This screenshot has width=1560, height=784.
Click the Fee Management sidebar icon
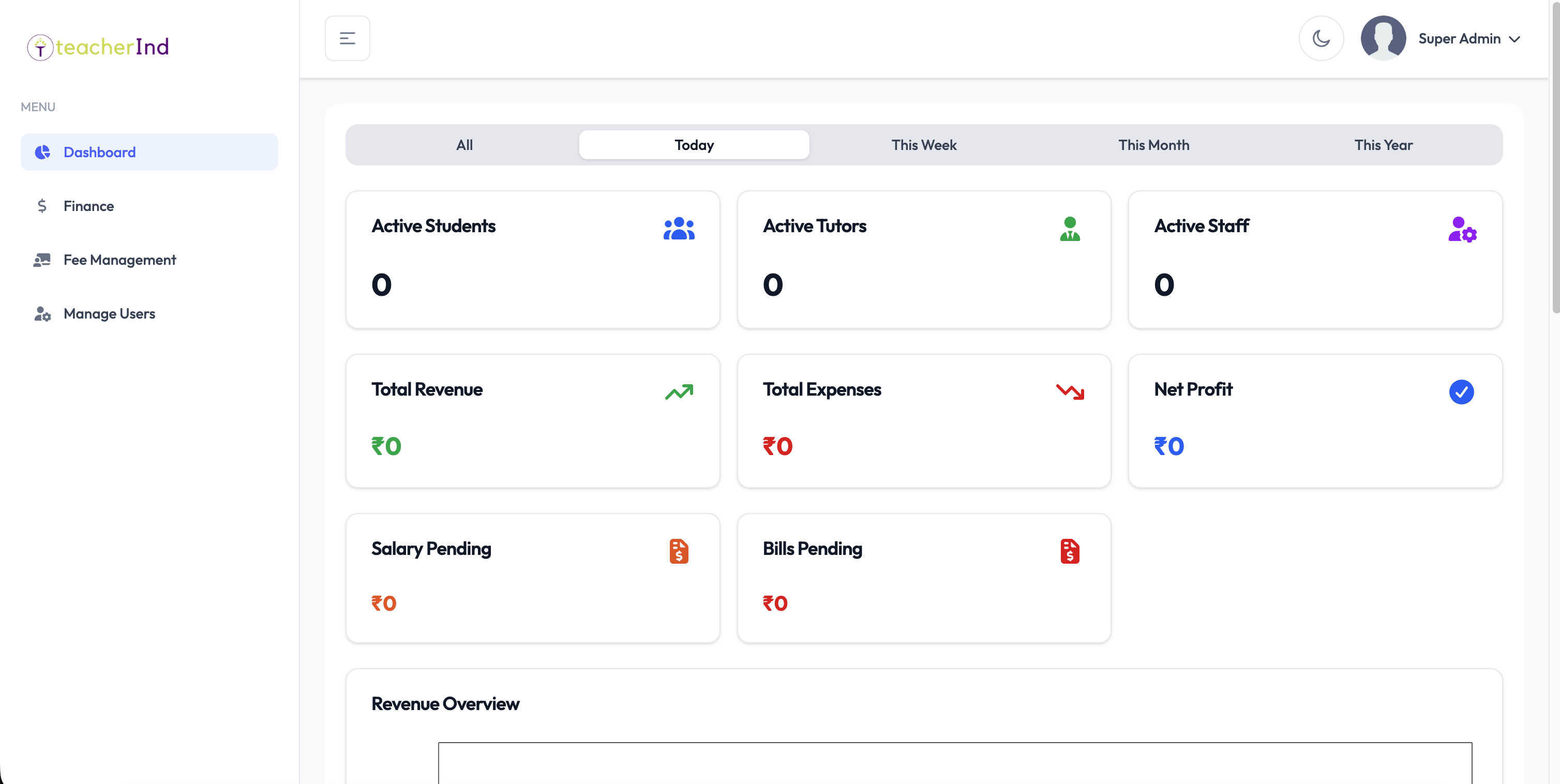[x=42, y=260]
